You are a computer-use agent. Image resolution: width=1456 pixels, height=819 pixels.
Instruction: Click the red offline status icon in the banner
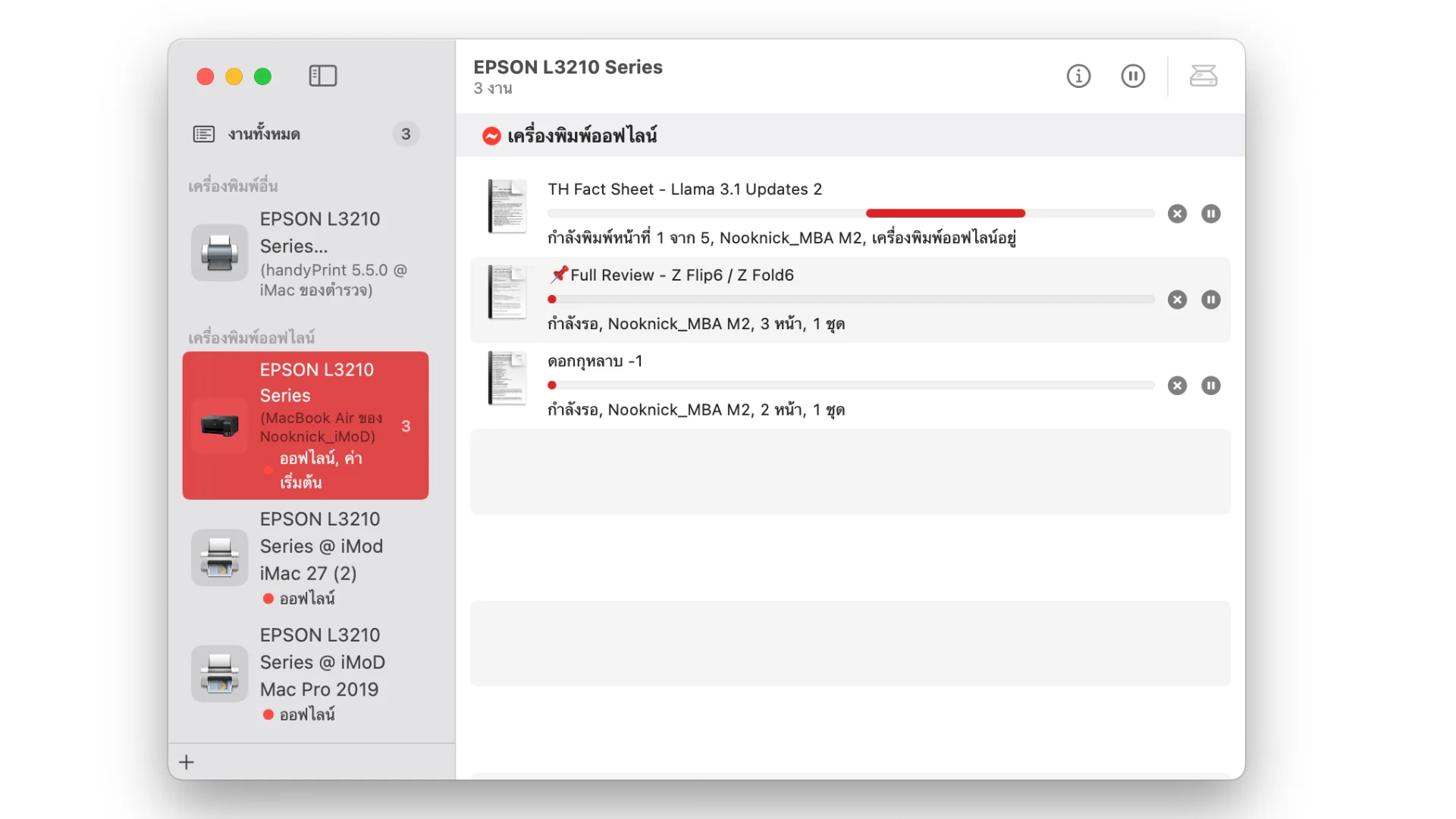click(491, 136)
